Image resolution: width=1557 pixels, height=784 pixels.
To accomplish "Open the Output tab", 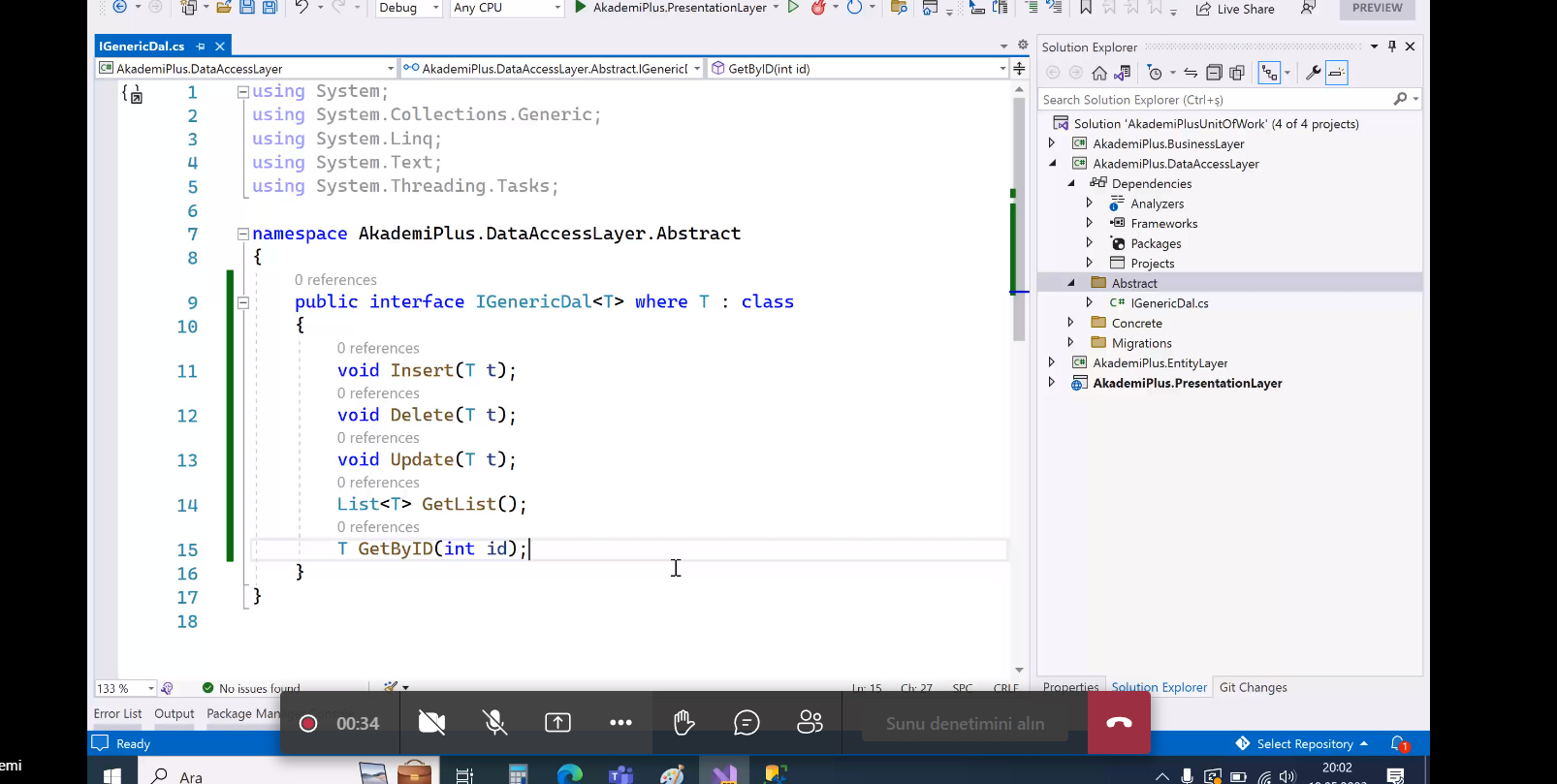I will 175,713.
